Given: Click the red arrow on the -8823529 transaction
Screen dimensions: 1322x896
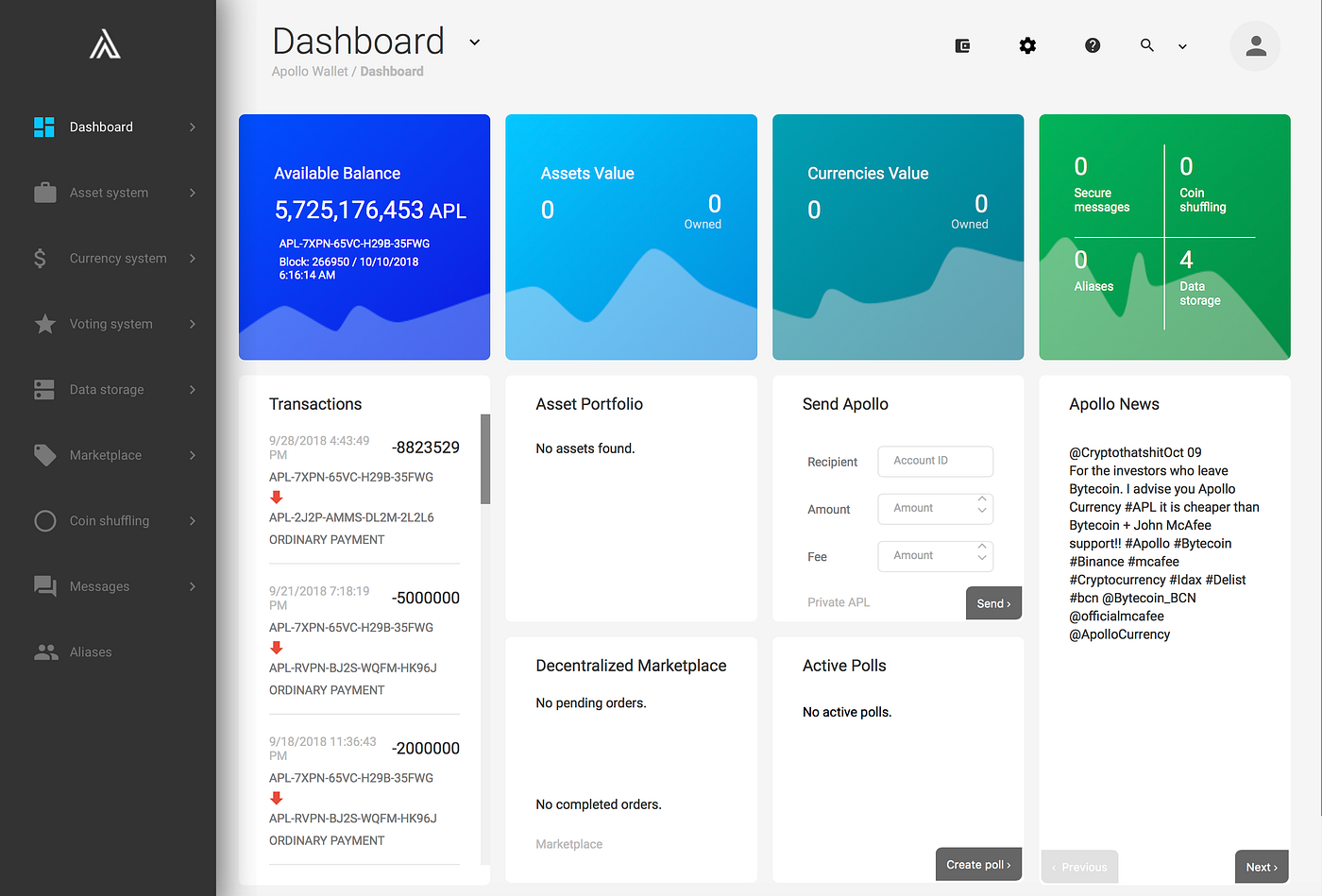Looking at the screenshot, I should click(x=277, y=498).
